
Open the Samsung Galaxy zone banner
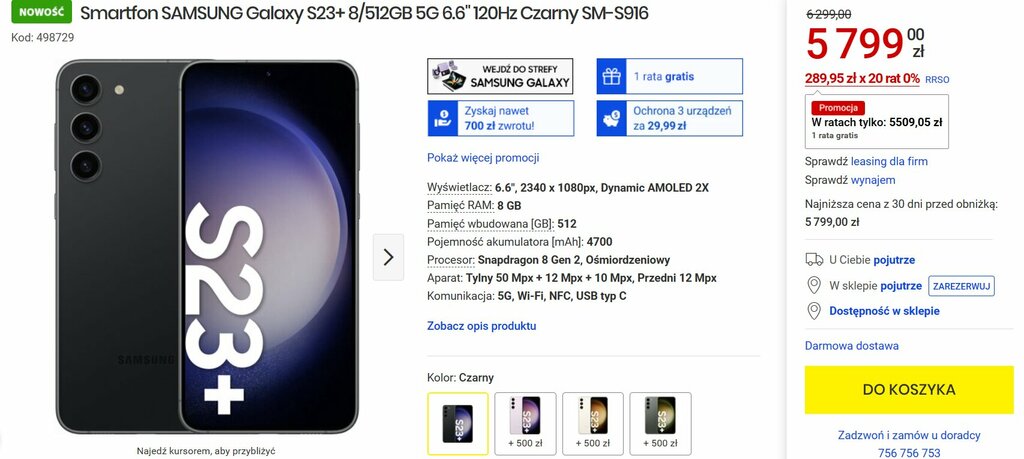[x=500, y=76]
